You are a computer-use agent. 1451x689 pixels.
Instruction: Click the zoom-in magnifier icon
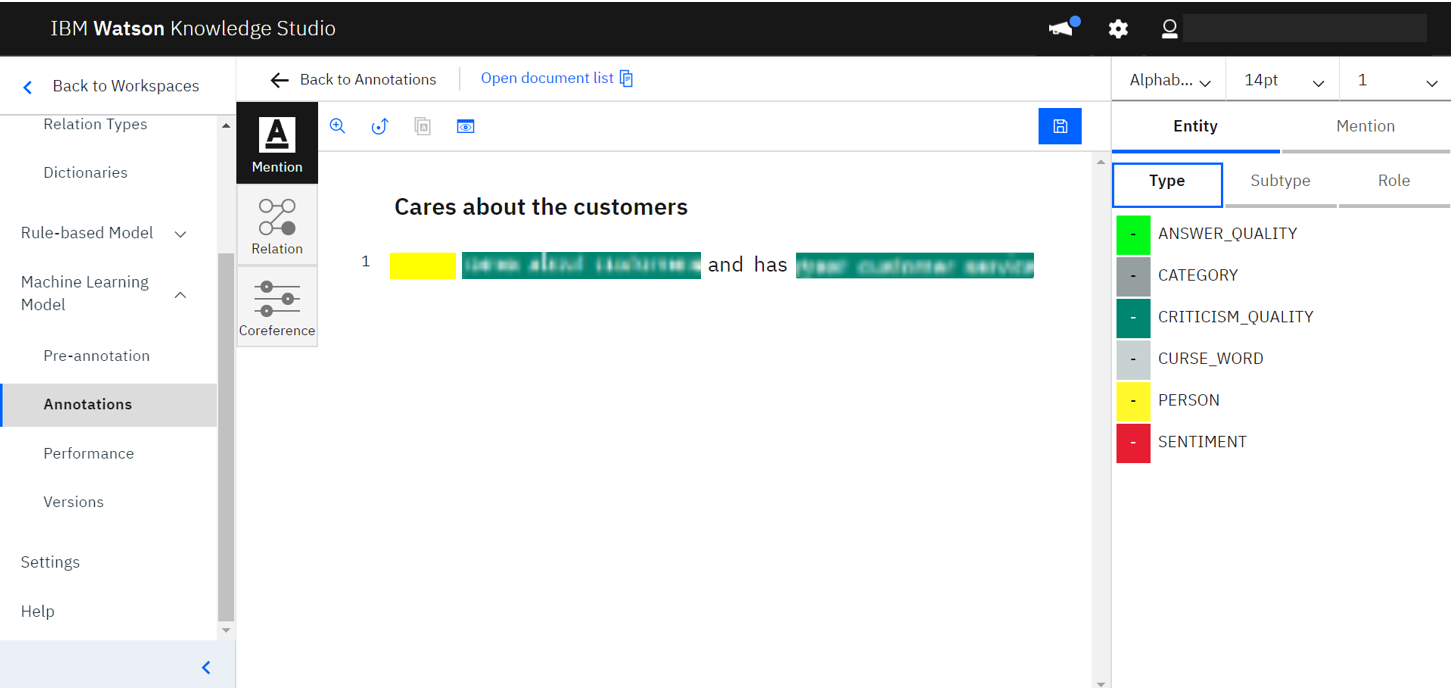pyautogui.click(x=338, y=126)
